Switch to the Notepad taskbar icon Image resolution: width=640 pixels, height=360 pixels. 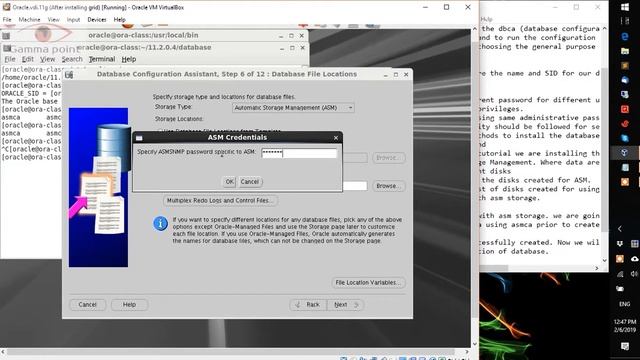point(624,167)
